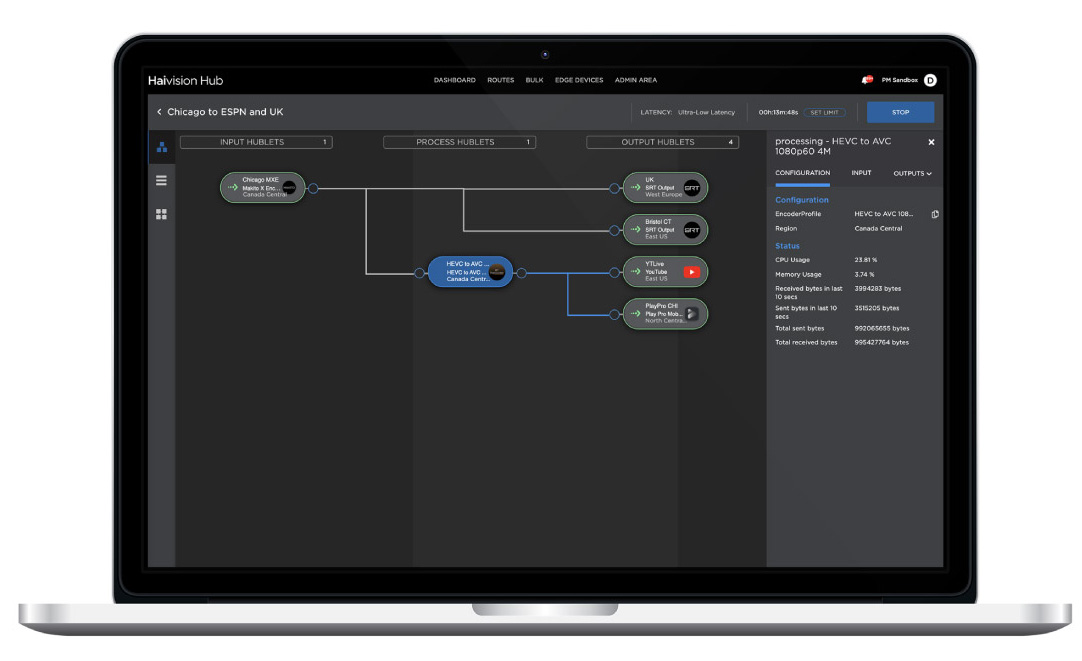The height and width of the screenshot is (661, 1082).
Task: Click the OUTPUT HUBLETS header
Action: coord(662,142)
